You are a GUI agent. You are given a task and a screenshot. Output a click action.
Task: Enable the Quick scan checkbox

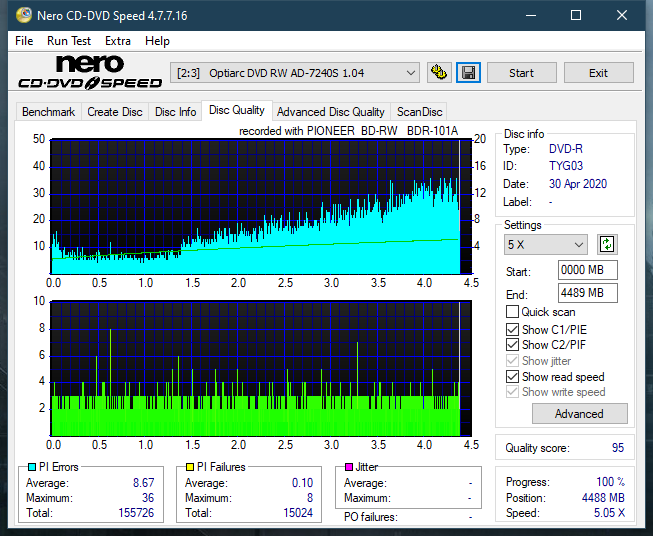pos(512,312)
